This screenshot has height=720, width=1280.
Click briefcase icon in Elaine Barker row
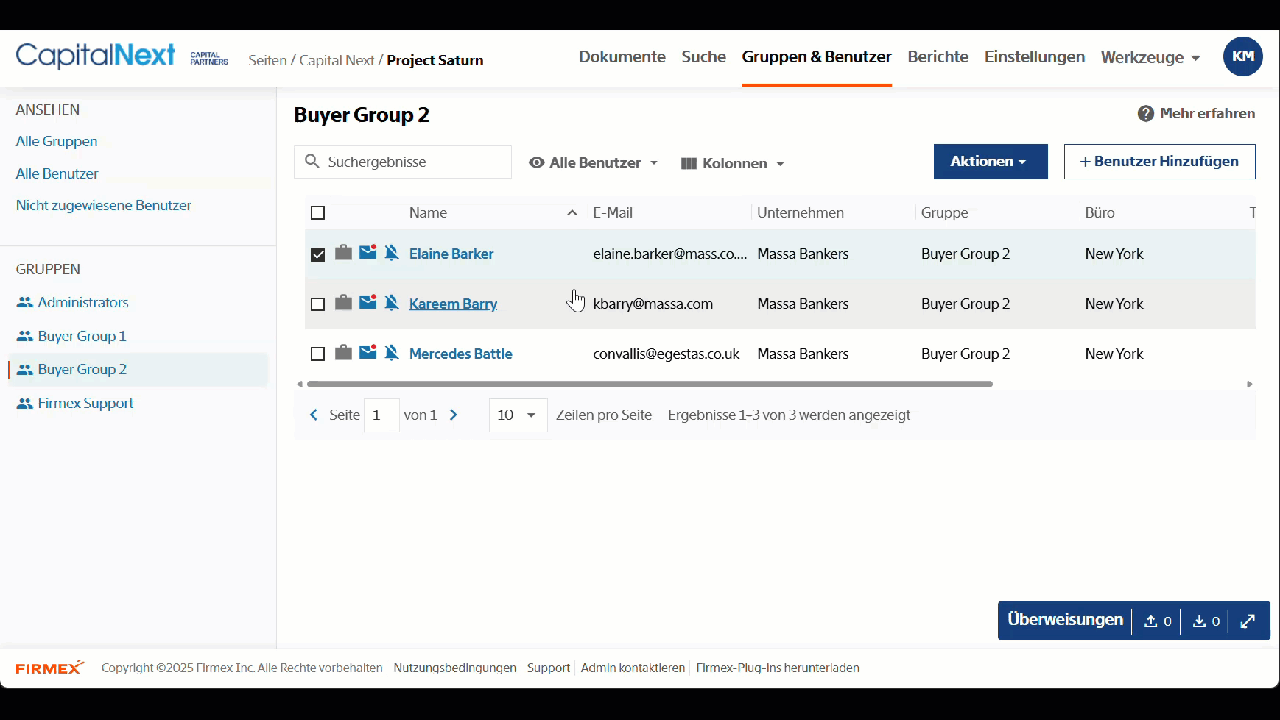click(343, 253)
